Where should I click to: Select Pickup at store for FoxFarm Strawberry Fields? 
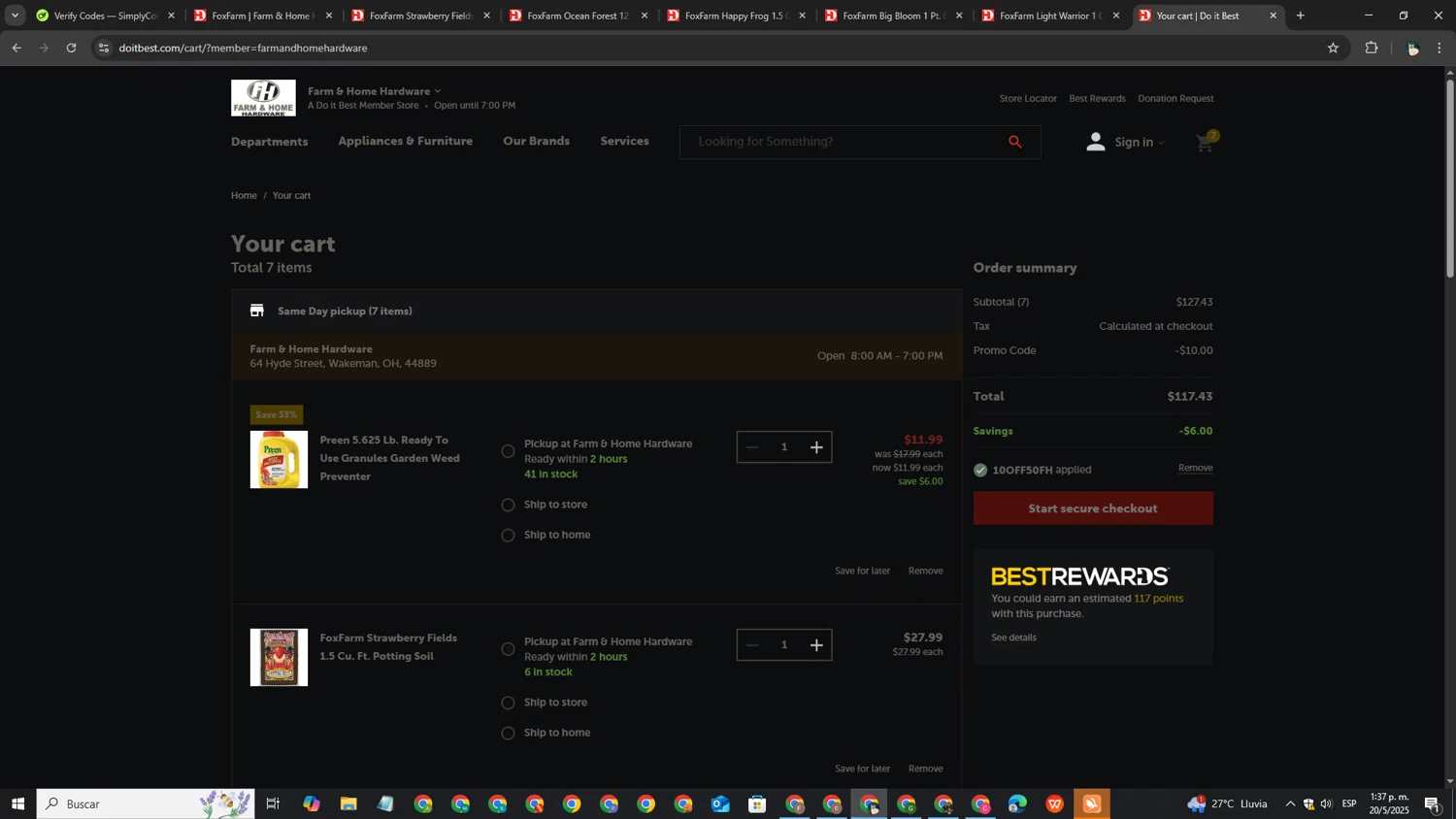pyautogui.click(x=508, y=649)
